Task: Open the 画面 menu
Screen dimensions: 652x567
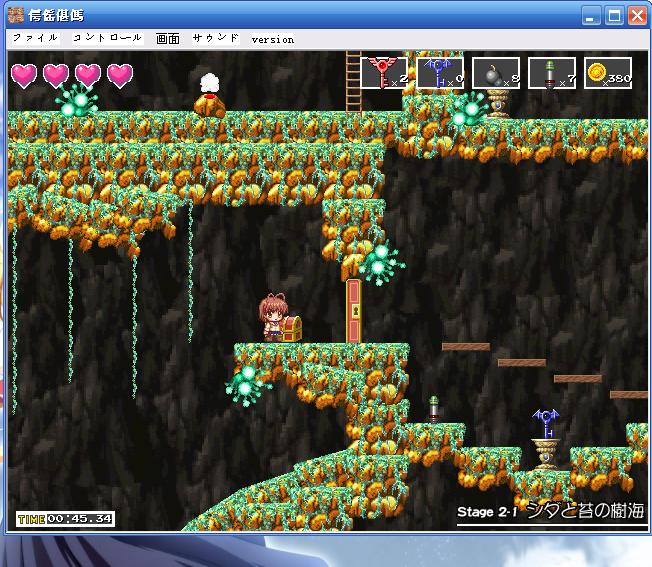Action: click(x=168, y=39)
